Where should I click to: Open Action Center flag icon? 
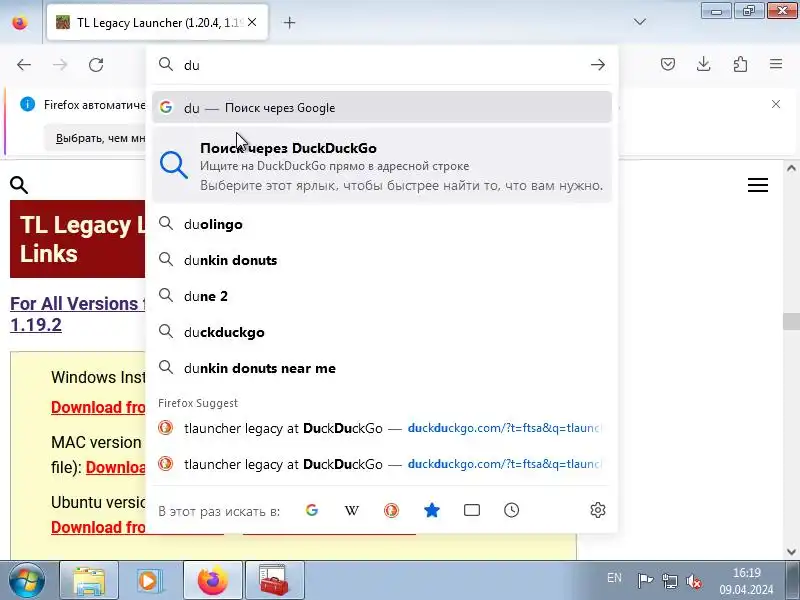click(645, 581)
